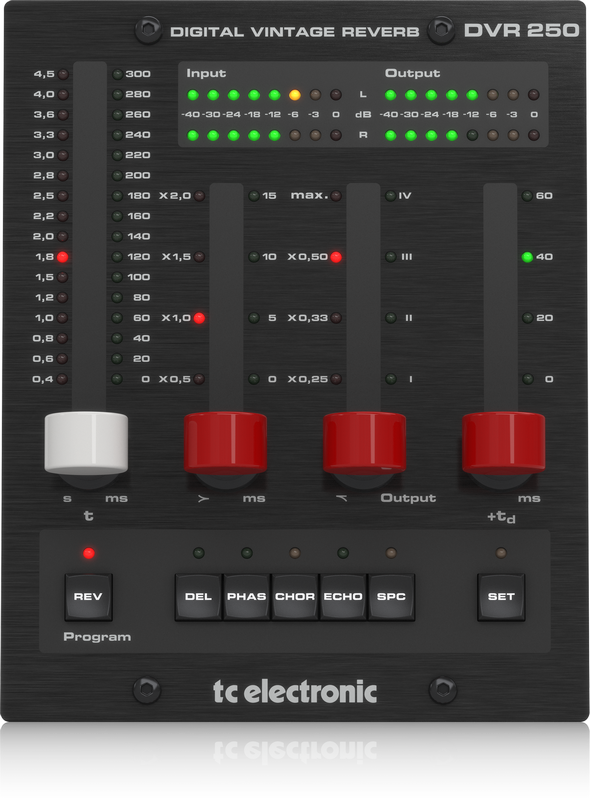Click the 120 ms LED on time scale
The width and height of the screenshot is (590, 800).
pos(117,257)
